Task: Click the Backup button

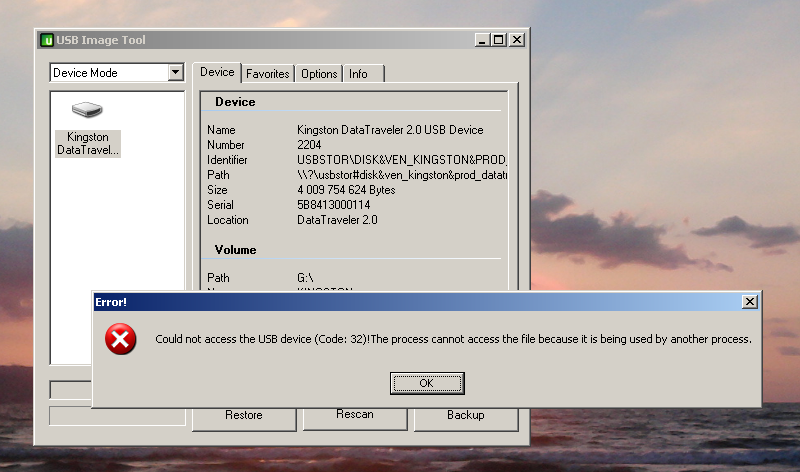Action: [466, 419]
